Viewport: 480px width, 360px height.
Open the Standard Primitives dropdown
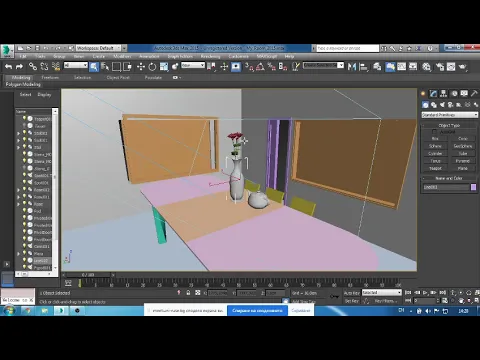click(x=450, y=115)
